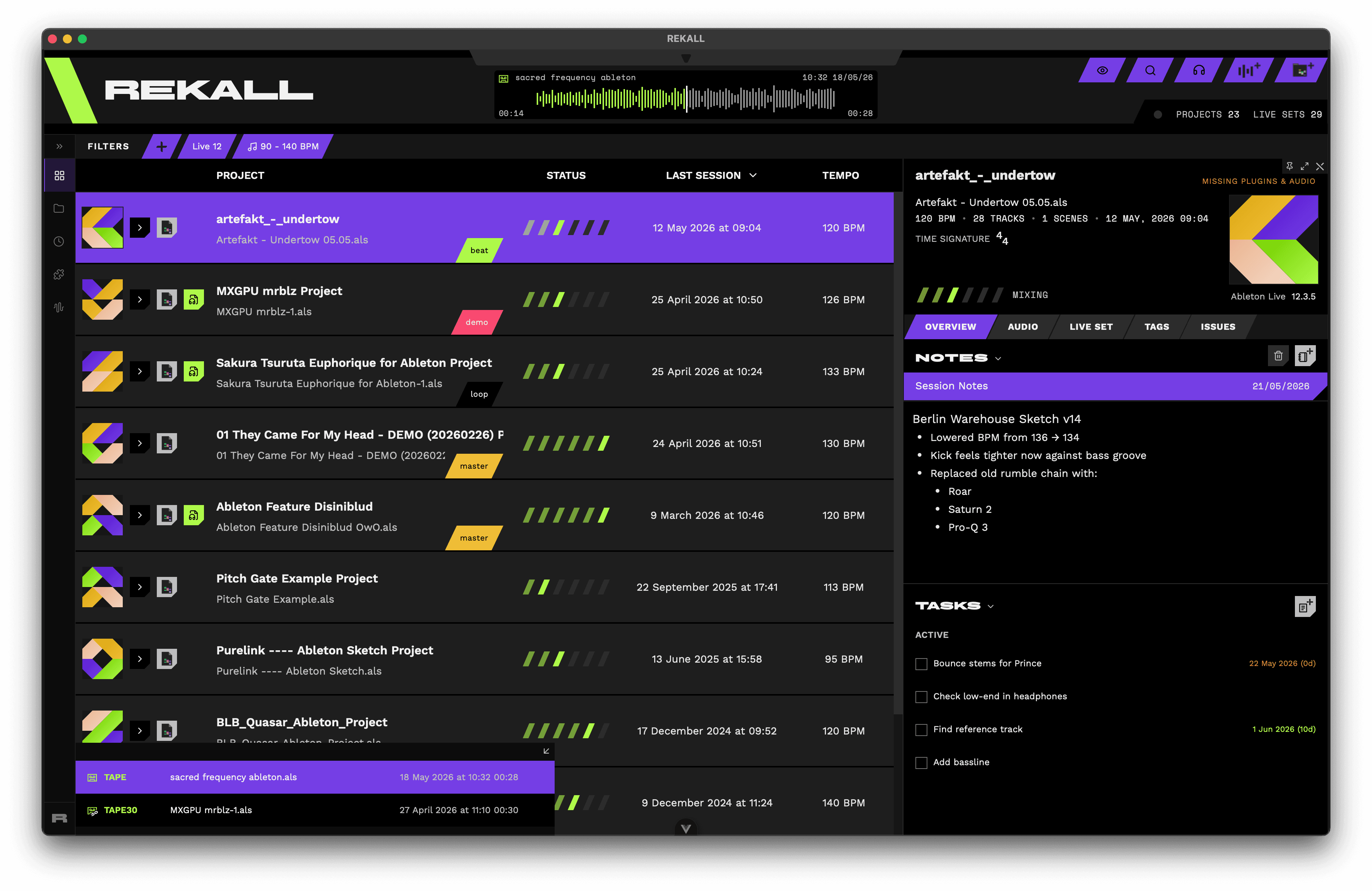Add a new filter with plus button

click(x=161, y=146)
